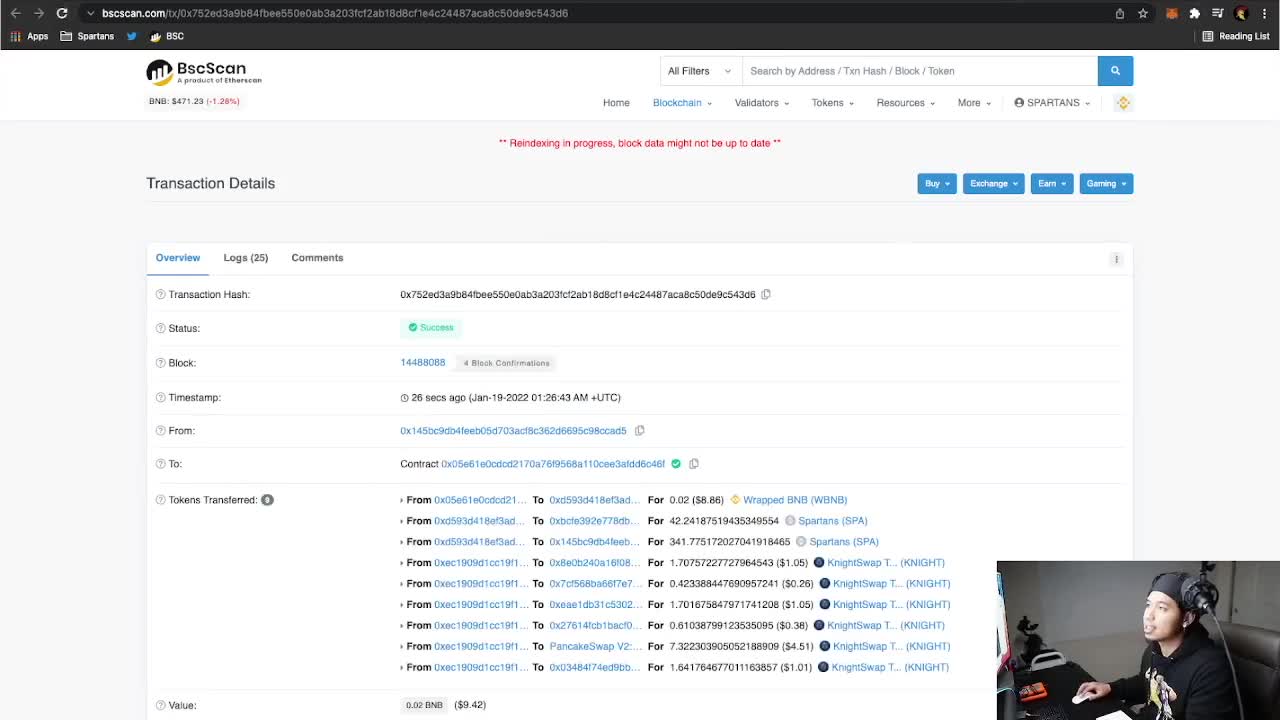This screenshot has width=1280, height=720.
Task: Click the Value help question icon
Action: tap(160, 706)
